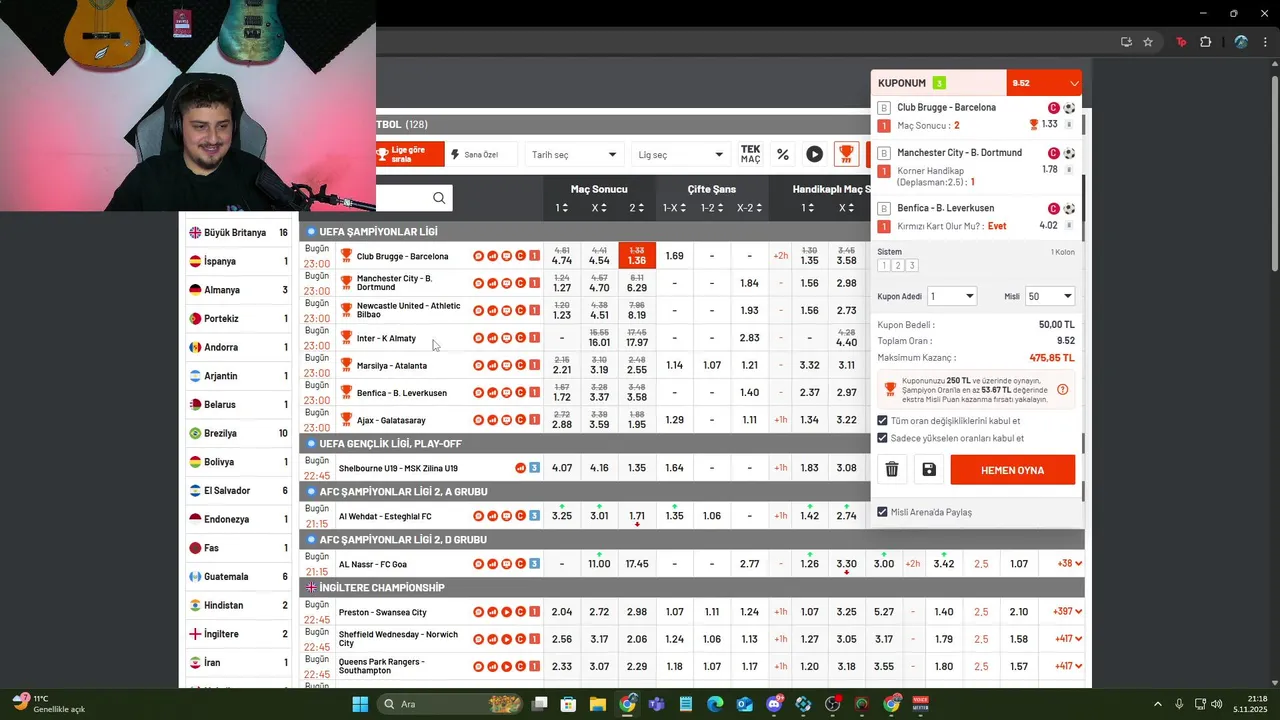Delete coupon with the trash icon
1280x720 pixels.
[x=892, y=470]
